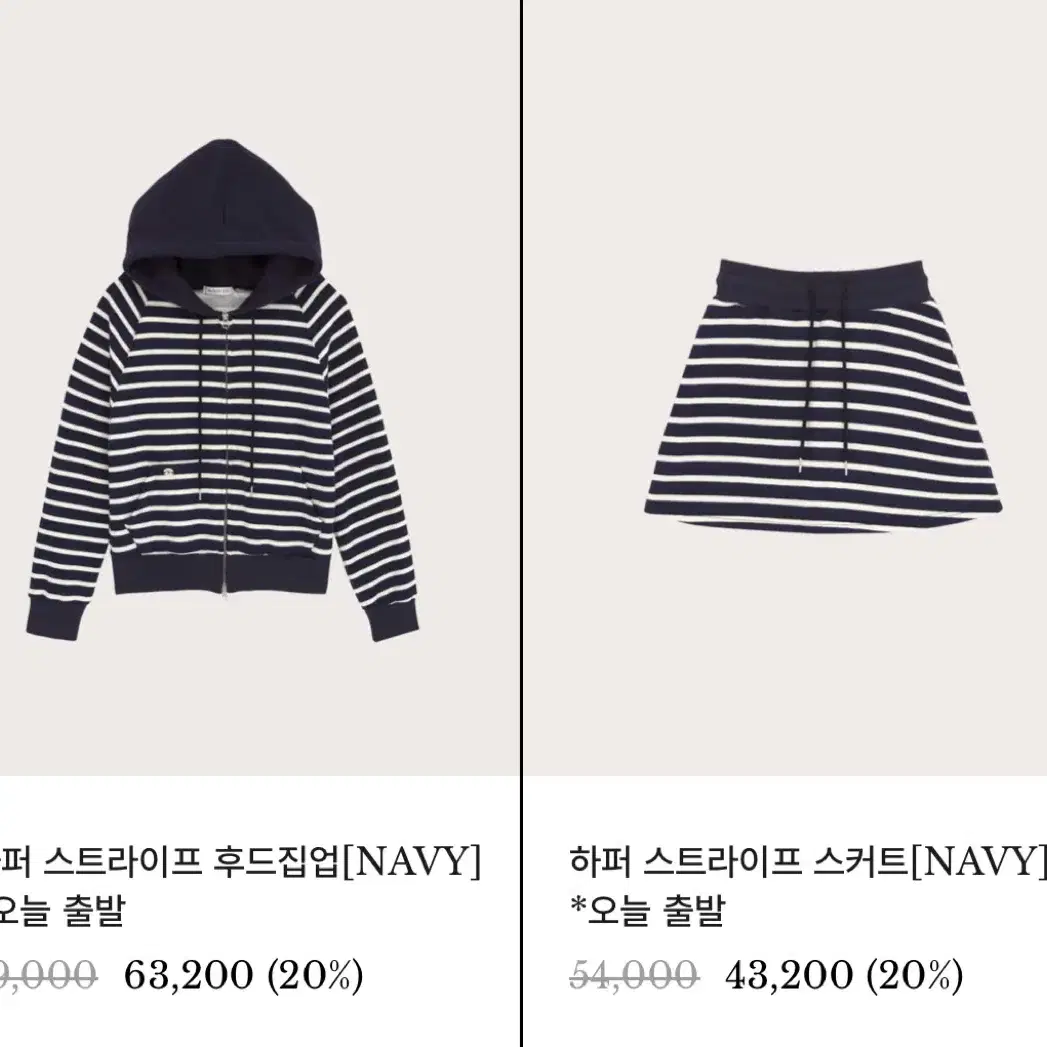Image resolution: width=1047 pixels, height=1047 pixels.
Task: Click the 오늘 출발 label under the hoodie
Action: point(63,910)
